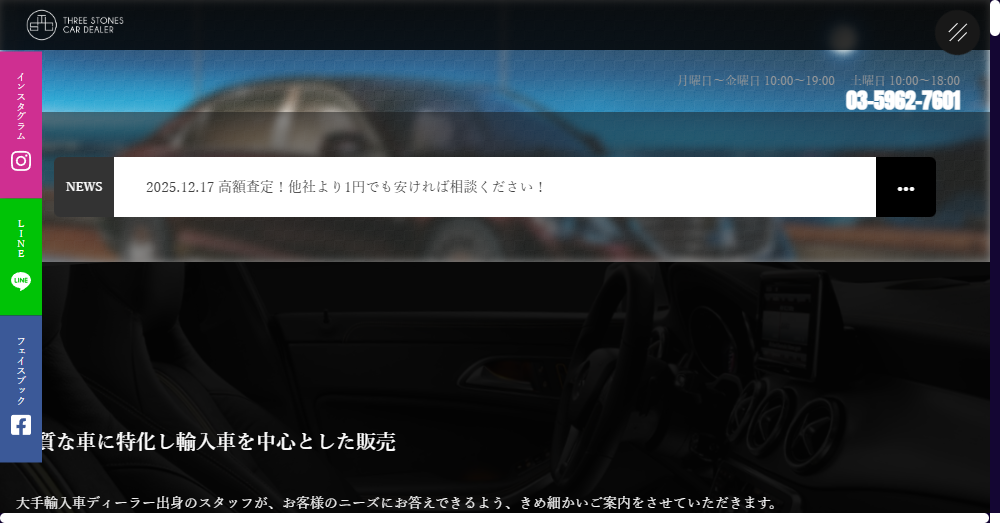Viewport: 1000px width, 523px height.
Task: Click the Three Stones logo emblem
Action: click(42, 25)
